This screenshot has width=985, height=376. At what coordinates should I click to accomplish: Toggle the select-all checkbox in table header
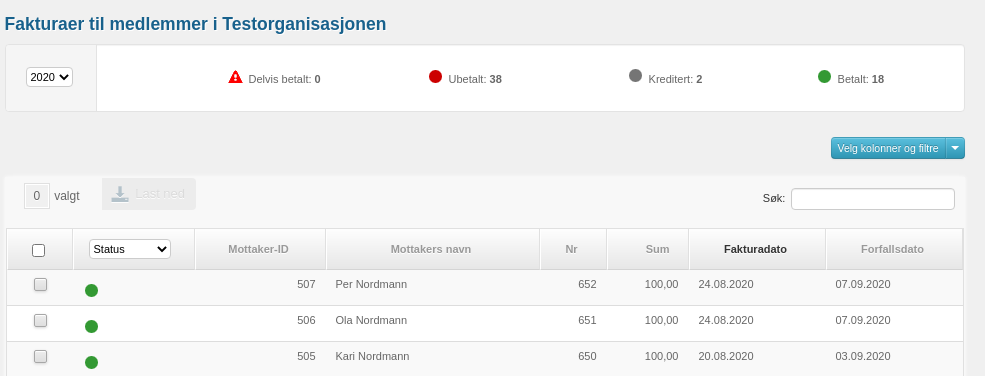pyautogui.click(x=38, y=250)
